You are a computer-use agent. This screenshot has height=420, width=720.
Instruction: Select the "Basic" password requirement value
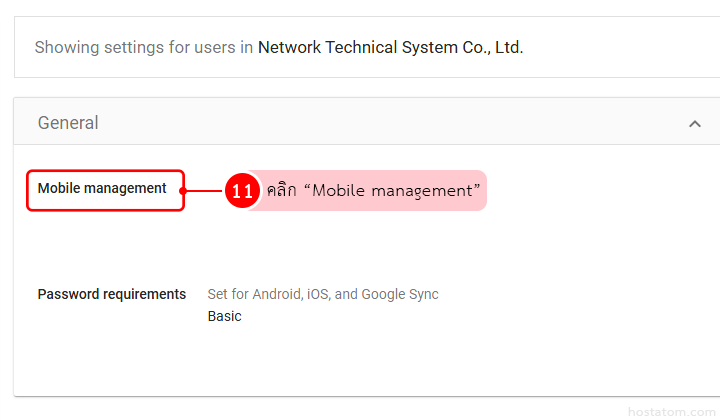point(224,316)
